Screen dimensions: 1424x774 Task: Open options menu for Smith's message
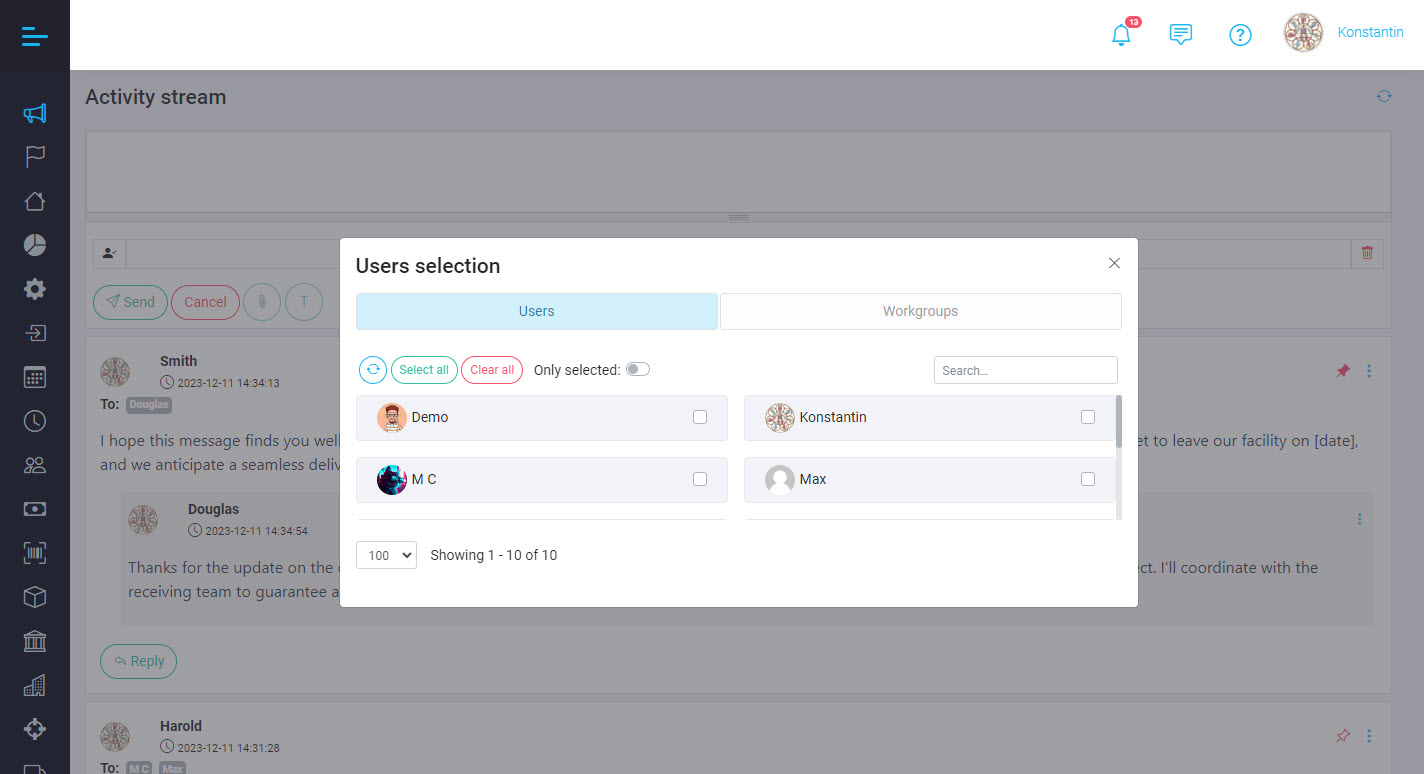pos(1369,371)
